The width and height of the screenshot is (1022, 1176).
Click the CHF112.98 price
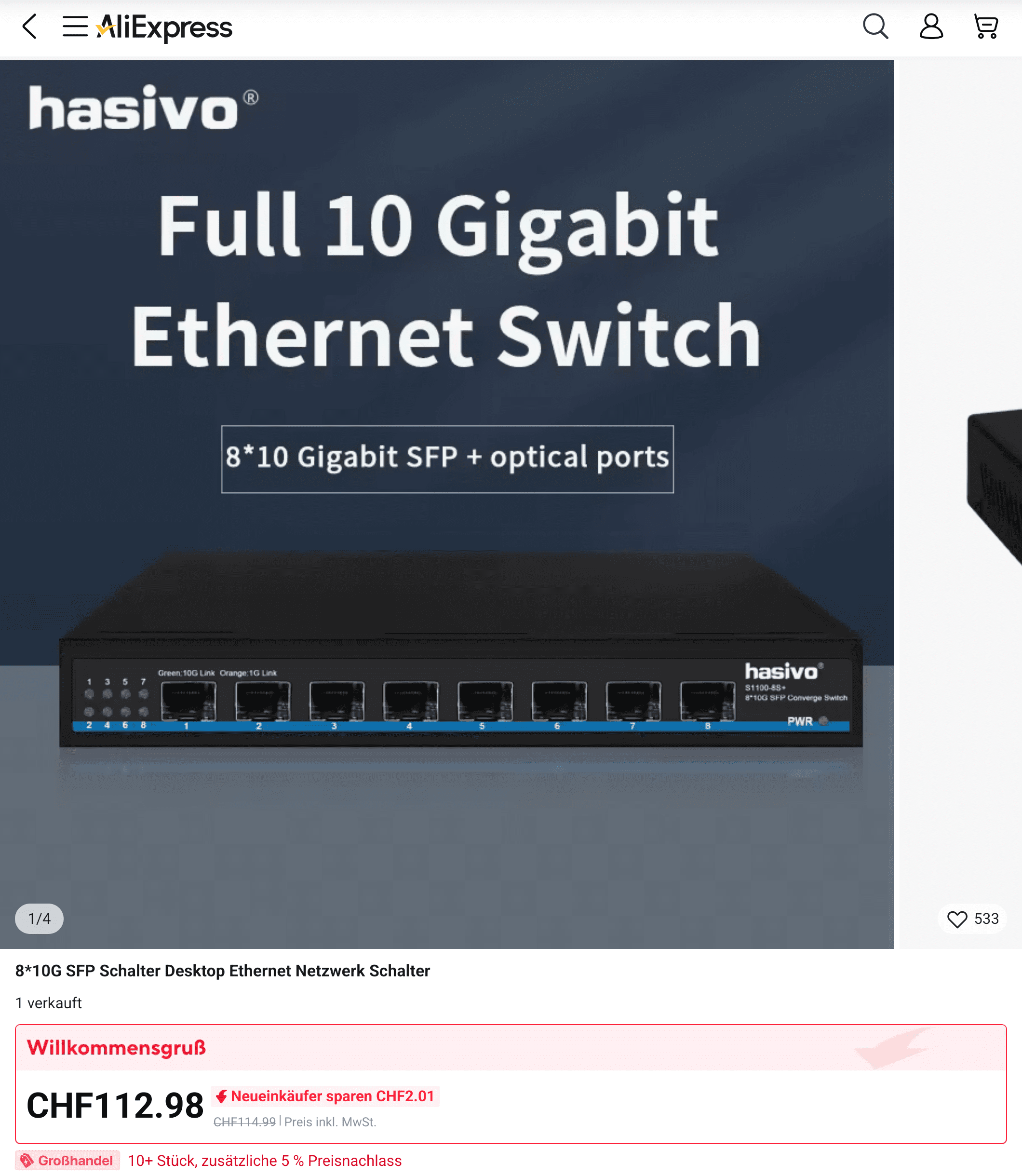(x=115, y=1105)
